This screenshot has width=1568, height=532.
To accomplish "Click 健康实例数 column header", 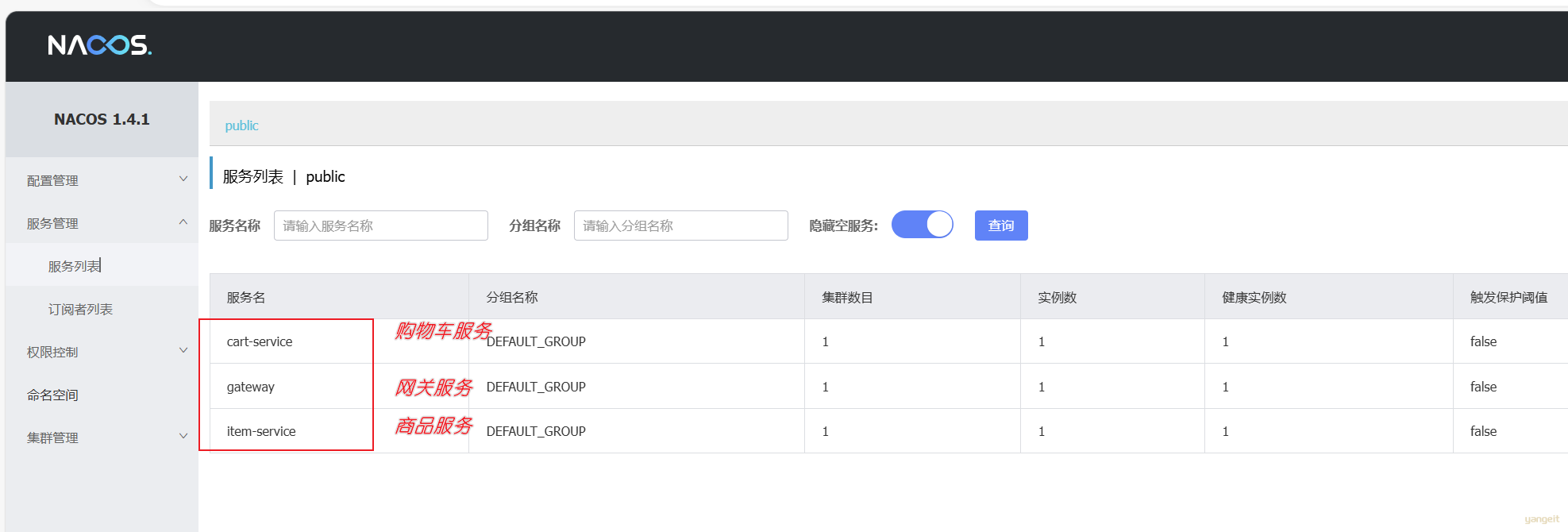I will point(1254,297).
